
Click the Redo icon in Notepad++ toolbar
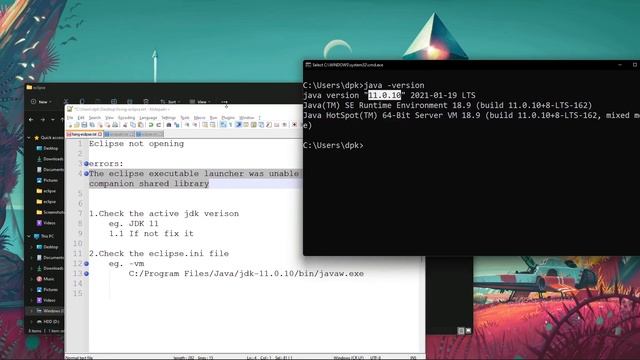pyautogui.click(x=159, y=125)
